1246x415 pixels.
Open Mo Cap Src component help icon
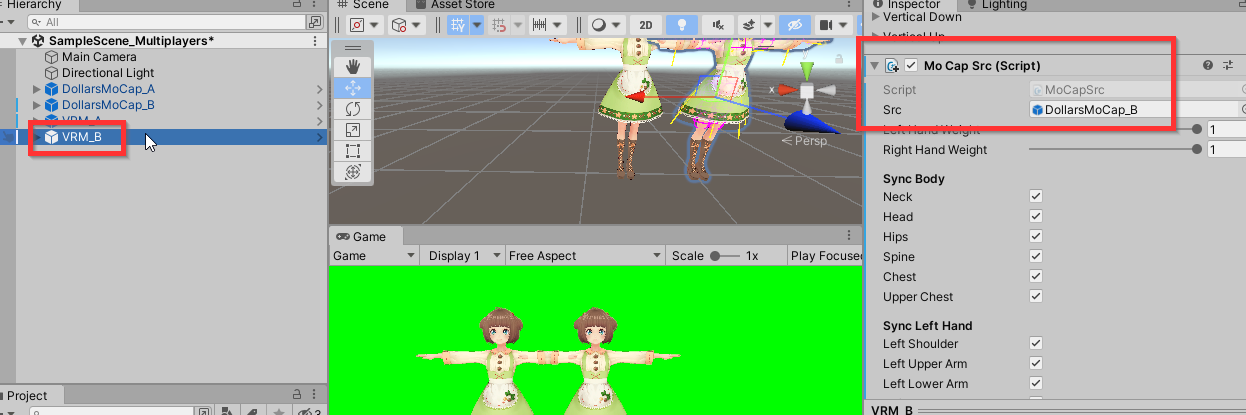coord(1207,66)
